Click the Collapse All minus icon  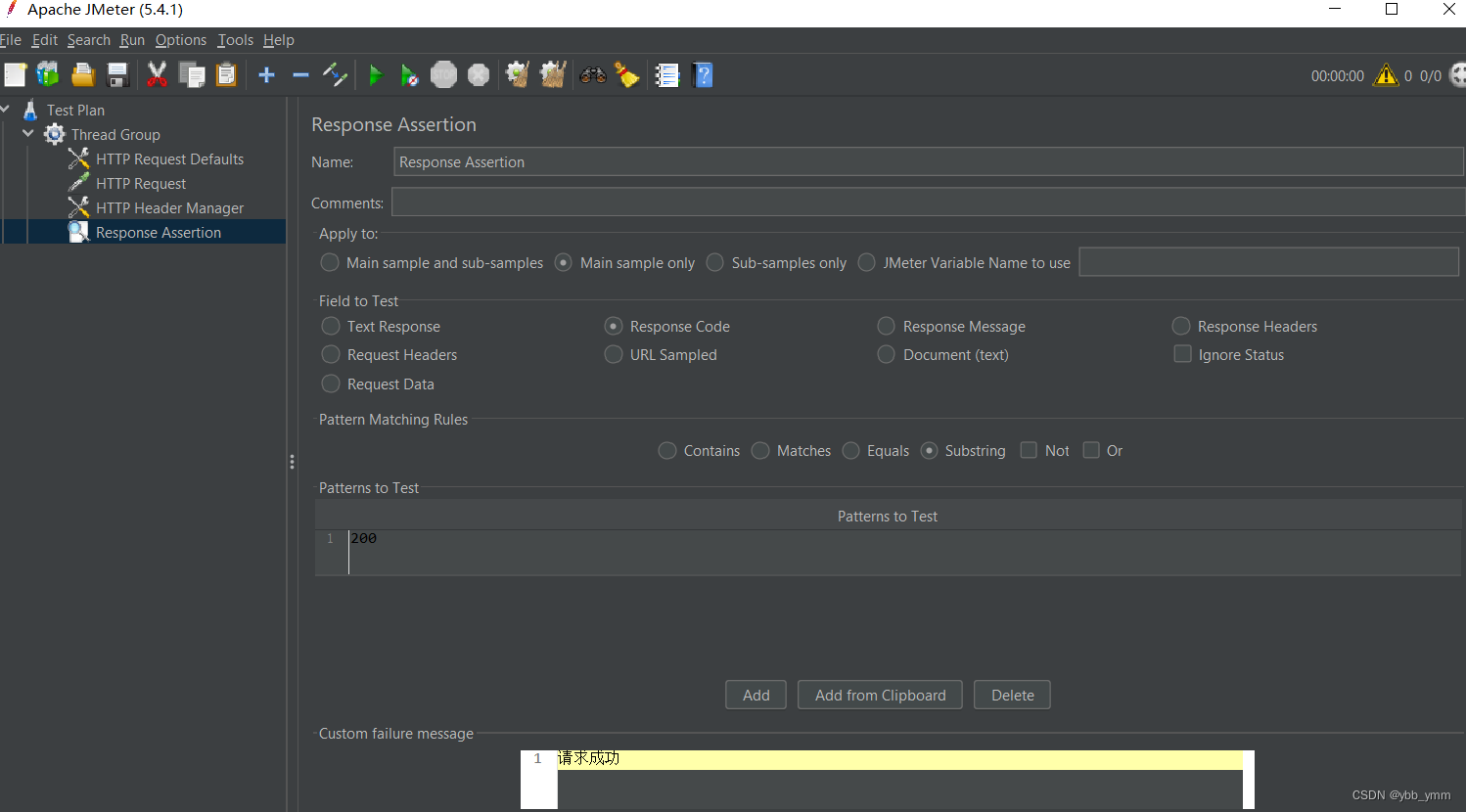click(300, 75)
